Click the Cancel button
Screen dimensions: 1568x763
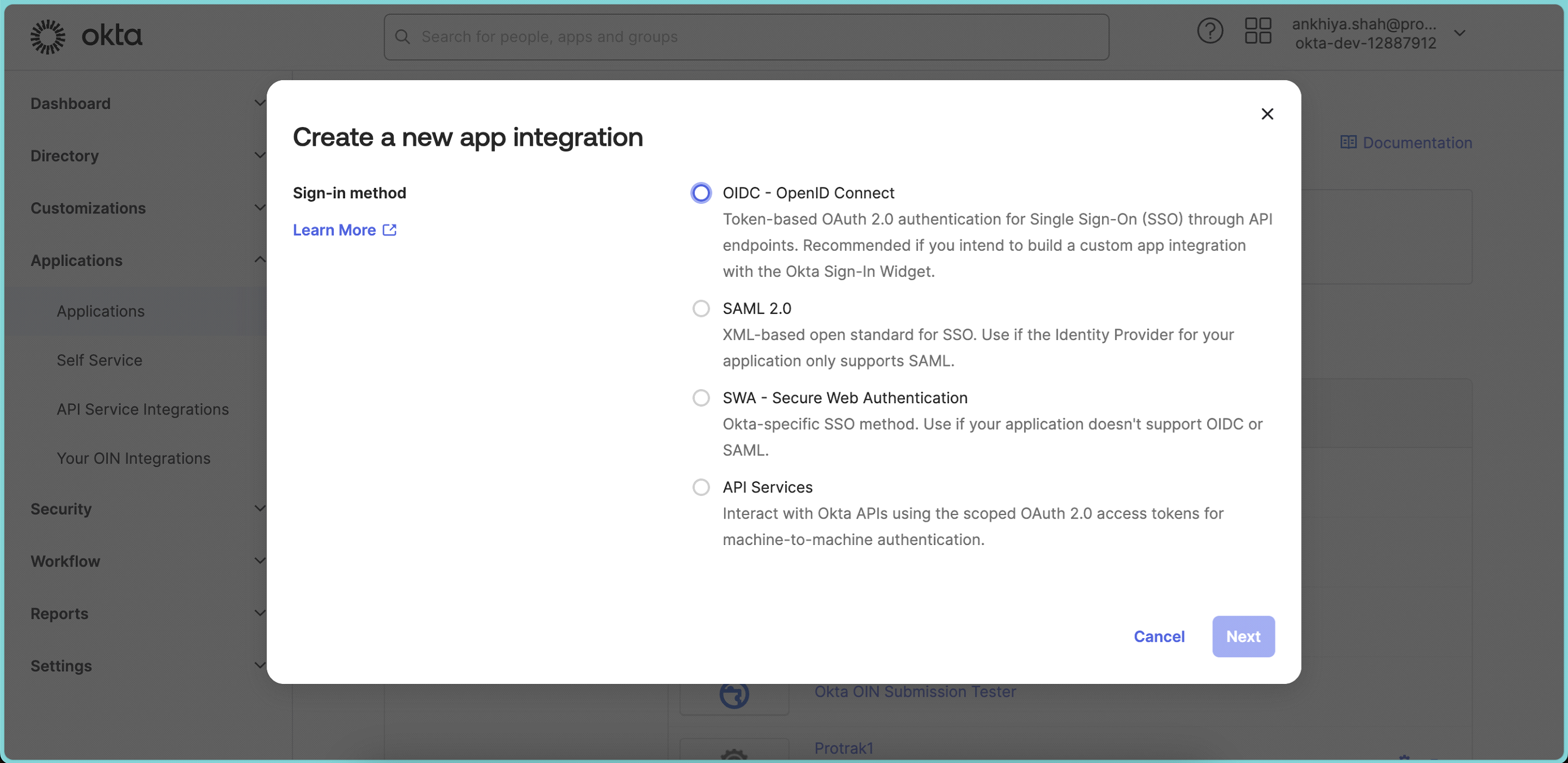click(x=1158, y=636)
